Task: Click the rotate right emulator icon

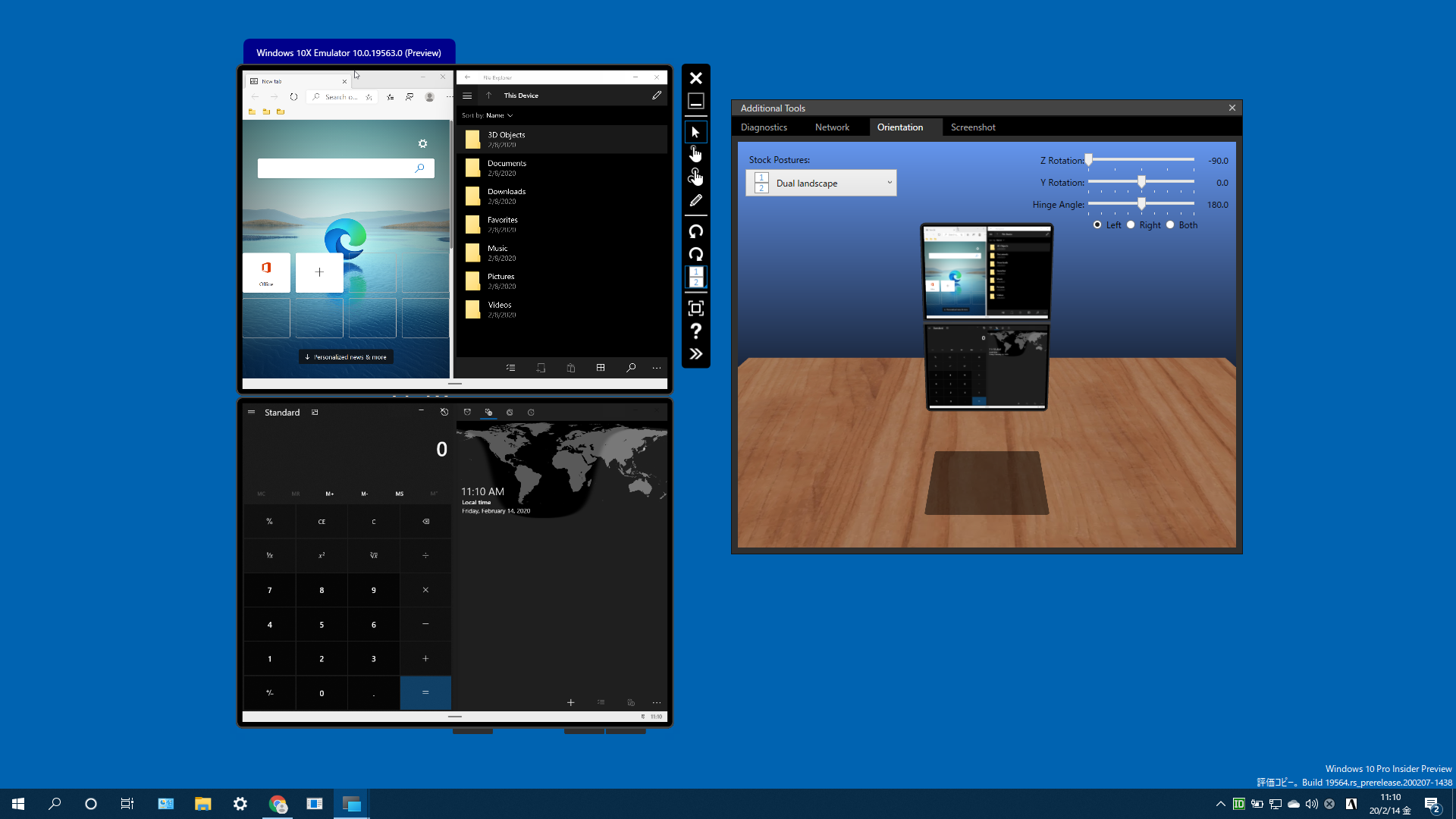Action: pyautogui.click(x=695, y=254)
